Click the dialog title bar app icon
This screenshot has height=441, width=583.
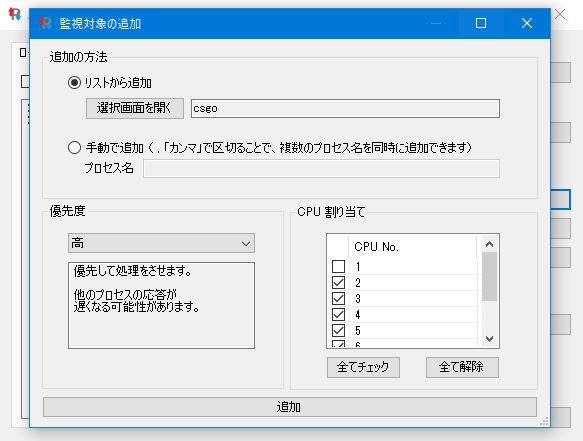(45, 23)
